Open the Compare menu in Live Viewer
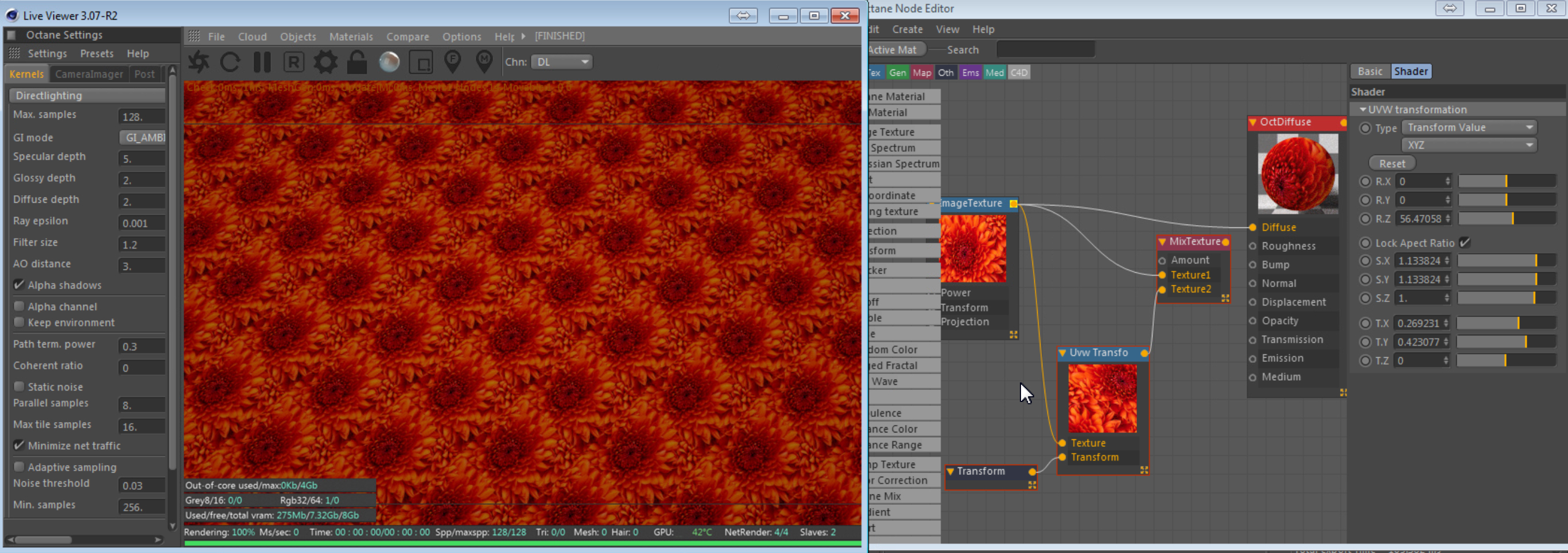The height and width of the screenshot is (553, 1568). pyautogui.click(x=408, y=37)
